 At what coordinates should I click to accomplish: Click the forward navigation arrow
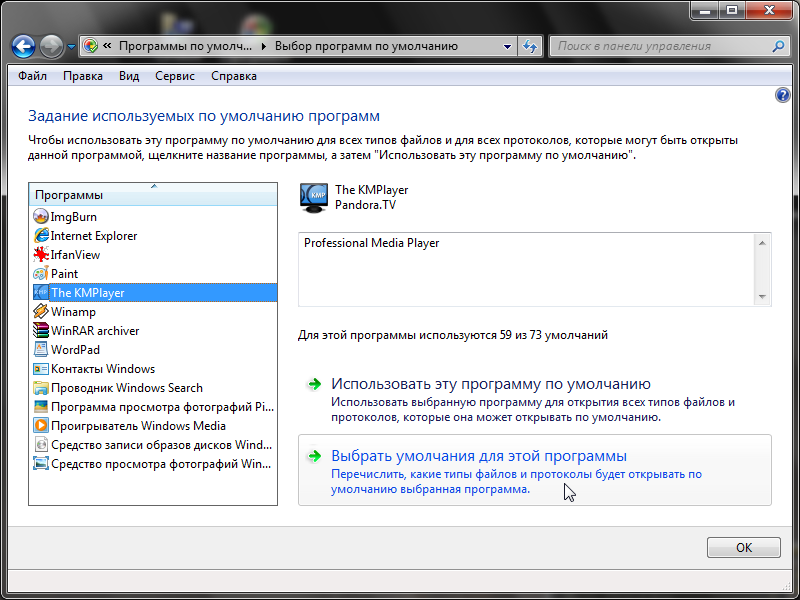coord(52,46)
